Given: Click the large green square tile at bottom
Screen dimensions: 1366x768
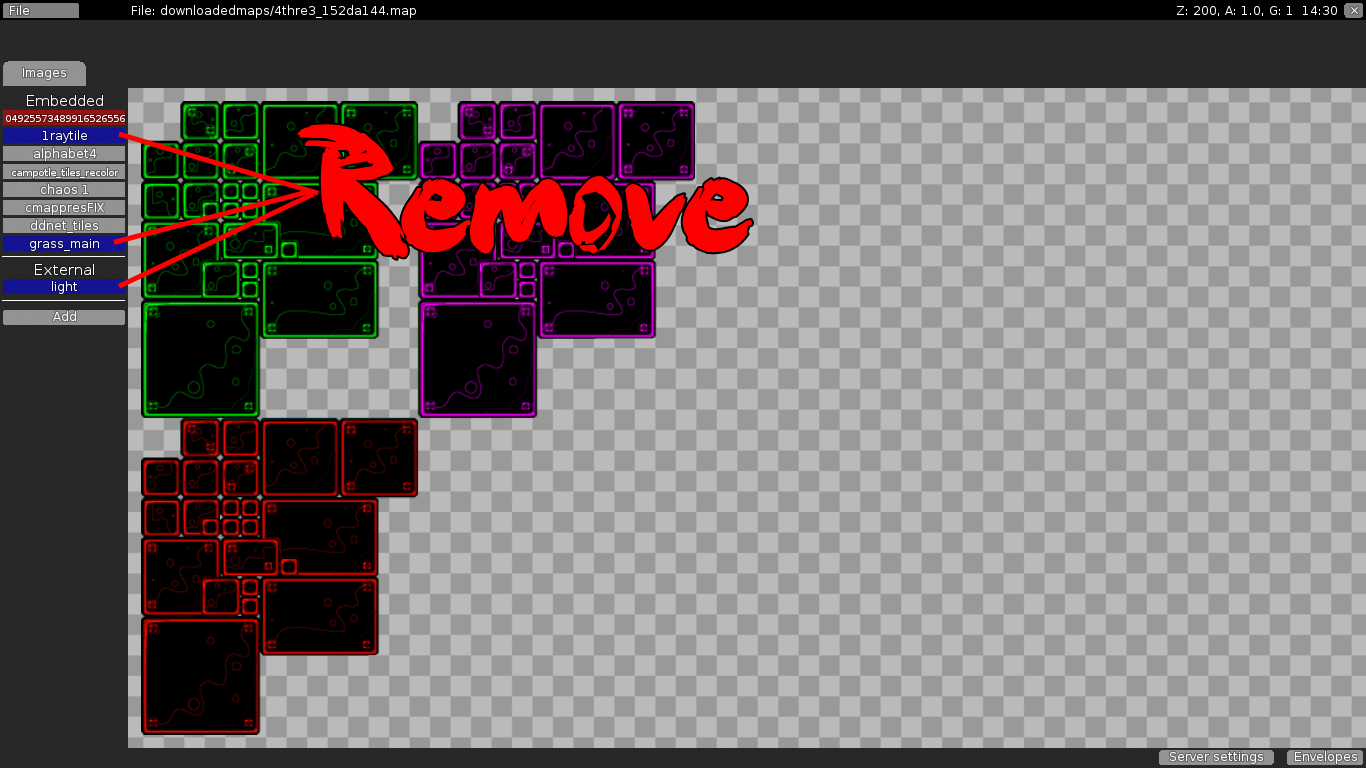Looking at the screenshot, I should pyautogui.click(x=200, y=359).
